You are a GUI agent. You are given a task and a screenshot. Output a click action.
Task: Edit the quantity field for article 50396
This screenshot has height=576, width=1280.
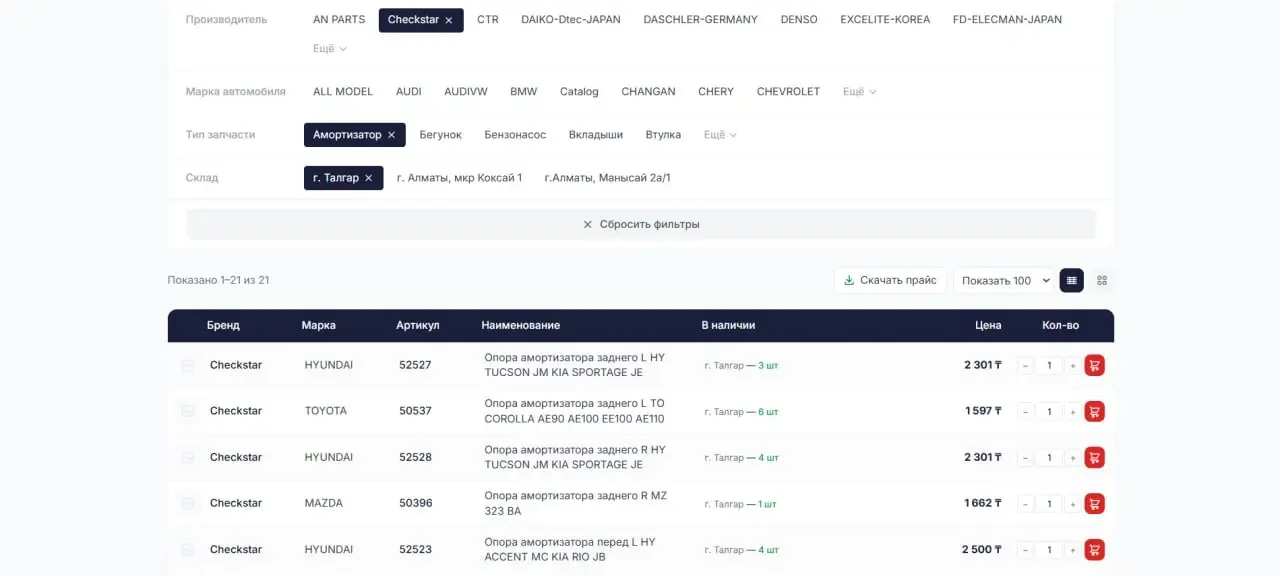pyautogui.click(x=1049, y=504)
